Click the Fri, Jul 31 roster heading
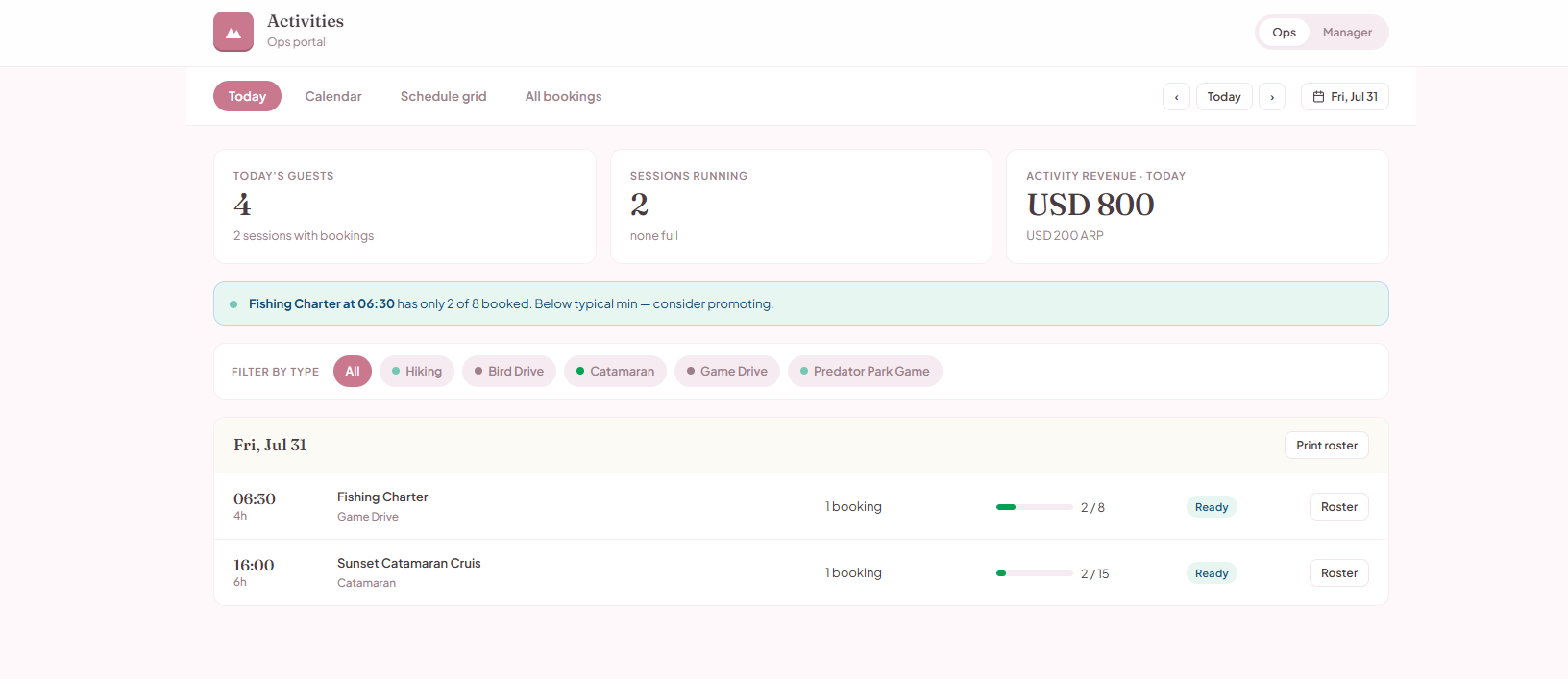The image size is (1568, 679). (270, 445)
